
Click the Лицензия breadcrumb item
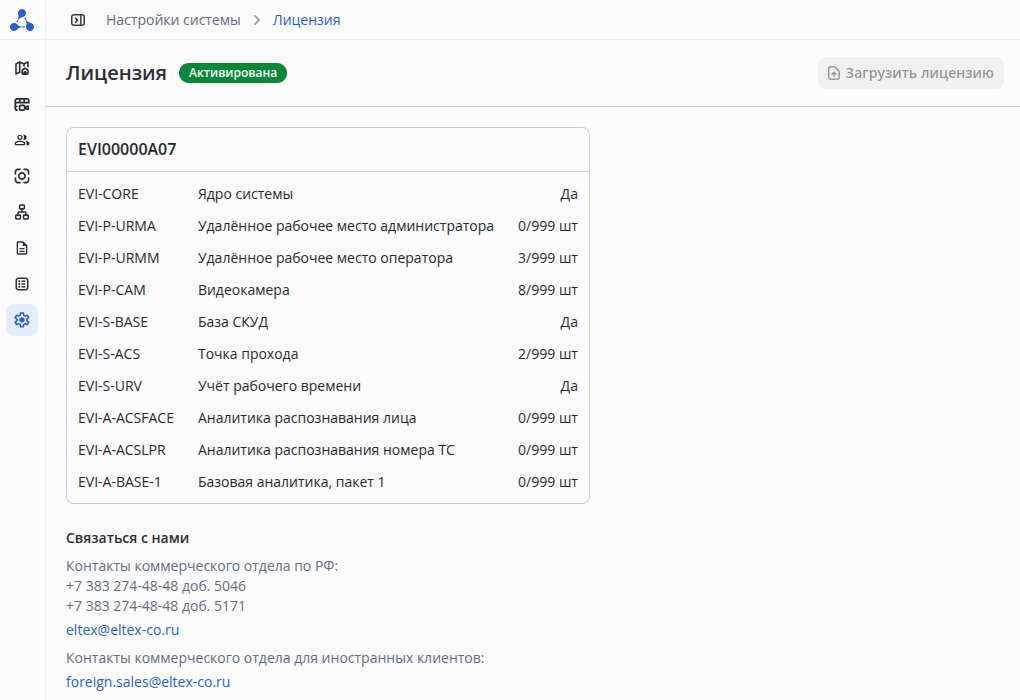(306, 20)
